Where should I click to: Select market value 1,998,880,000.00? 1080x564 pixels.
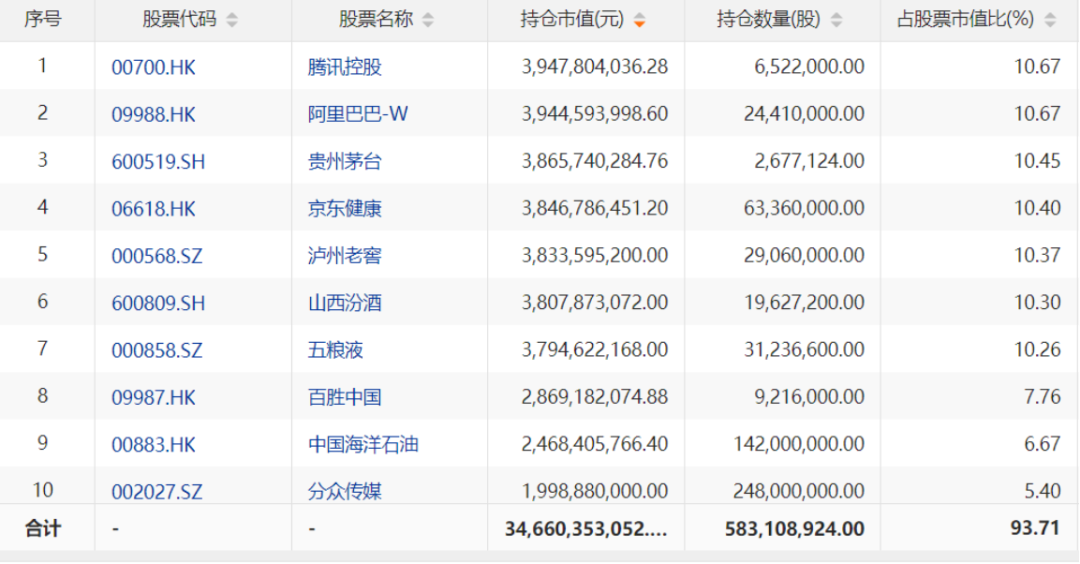594,491
